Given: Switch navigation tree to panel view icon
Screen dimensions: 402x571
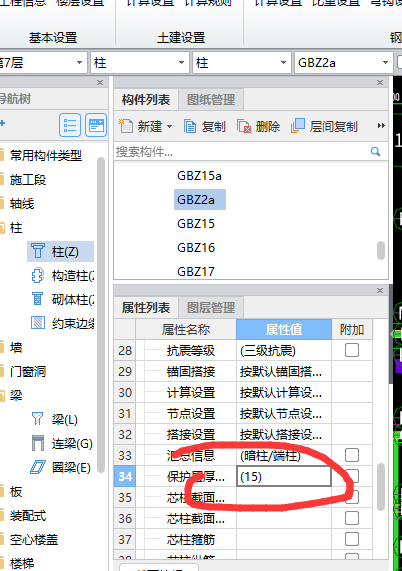Looking at the screenshot, I should click(96, 125).
